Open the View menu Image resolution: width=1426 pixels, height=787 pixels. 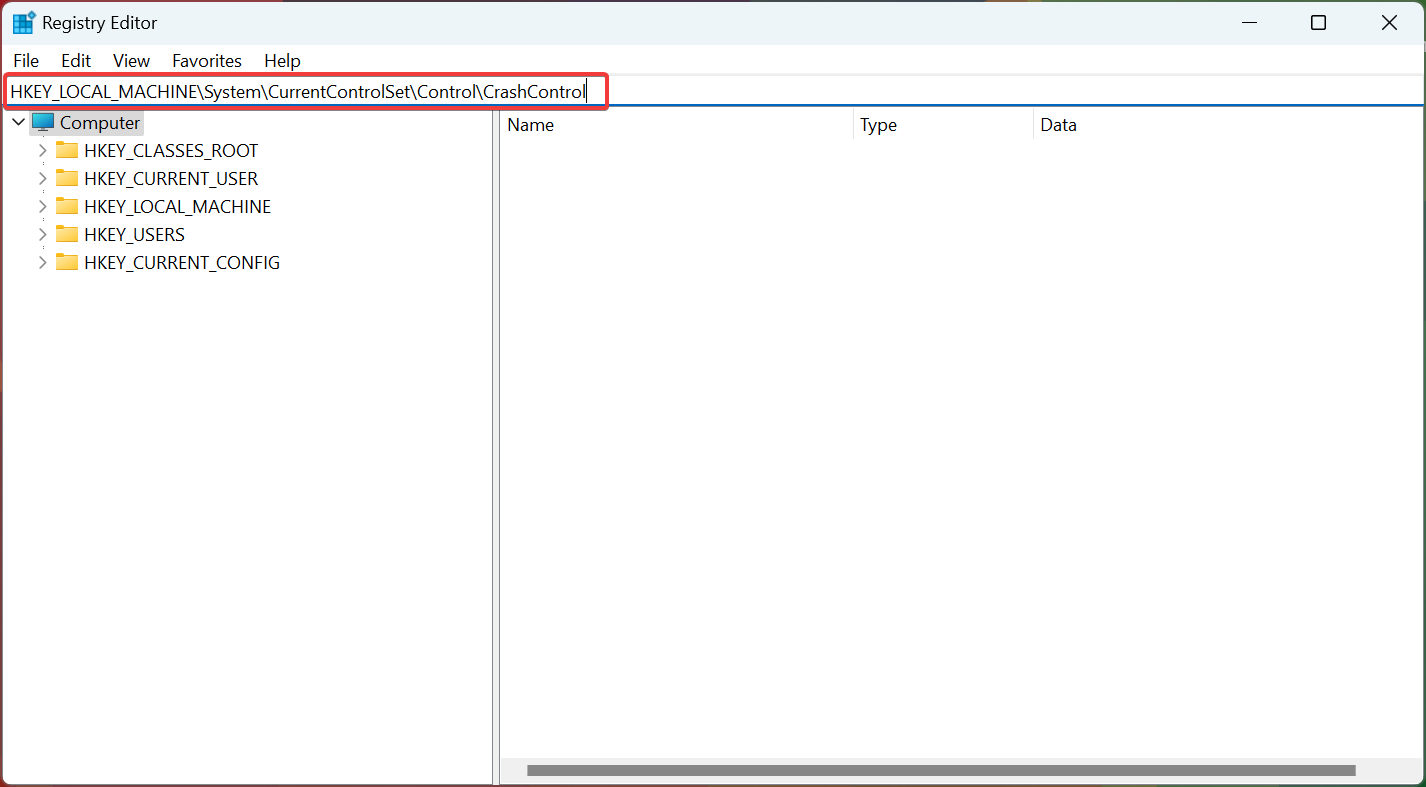pos(131,61)
